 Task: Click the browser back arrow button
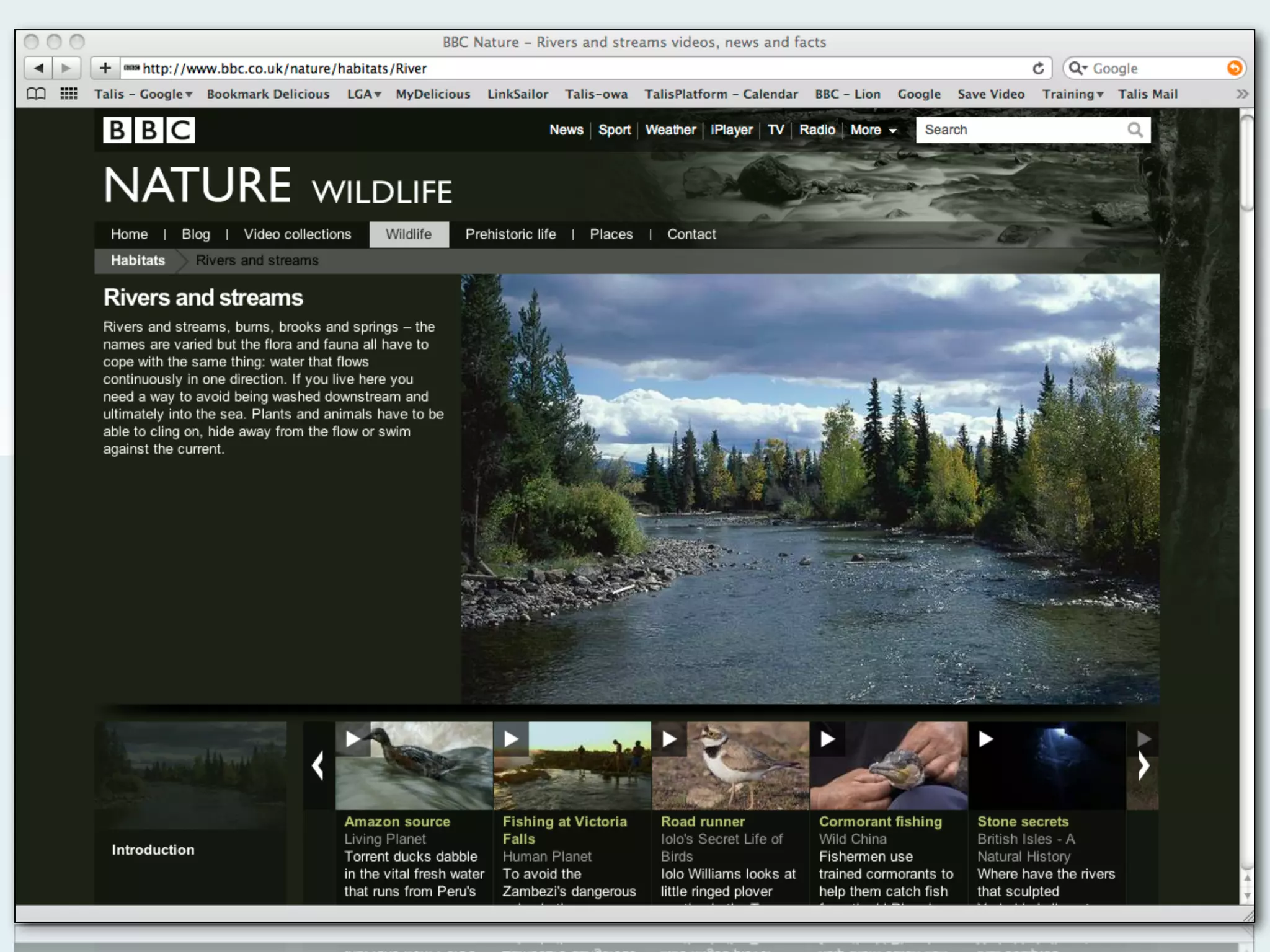pos(39,68)
